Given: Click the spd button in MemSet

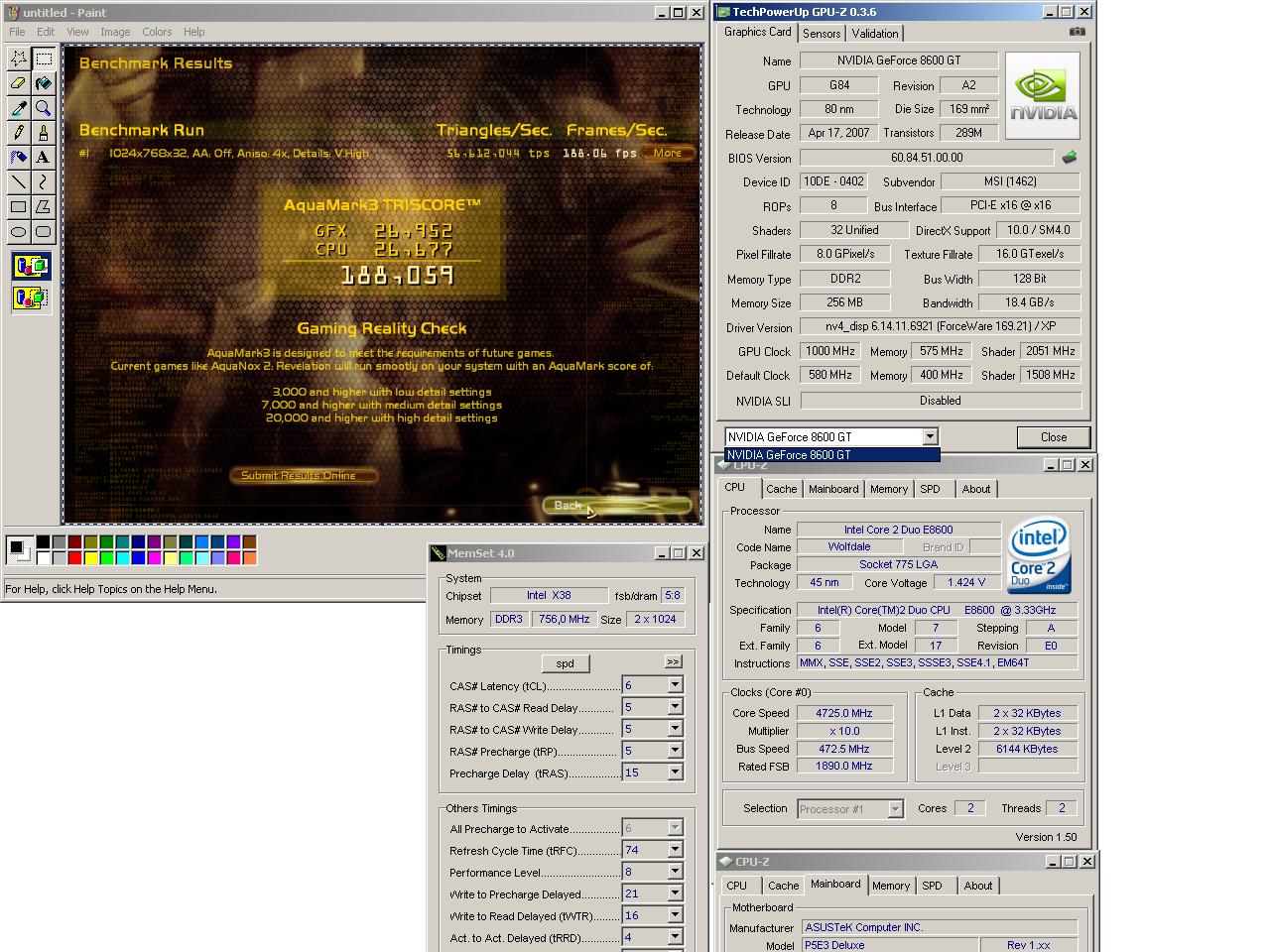Looking at the screenshot, I should [566, 663].
